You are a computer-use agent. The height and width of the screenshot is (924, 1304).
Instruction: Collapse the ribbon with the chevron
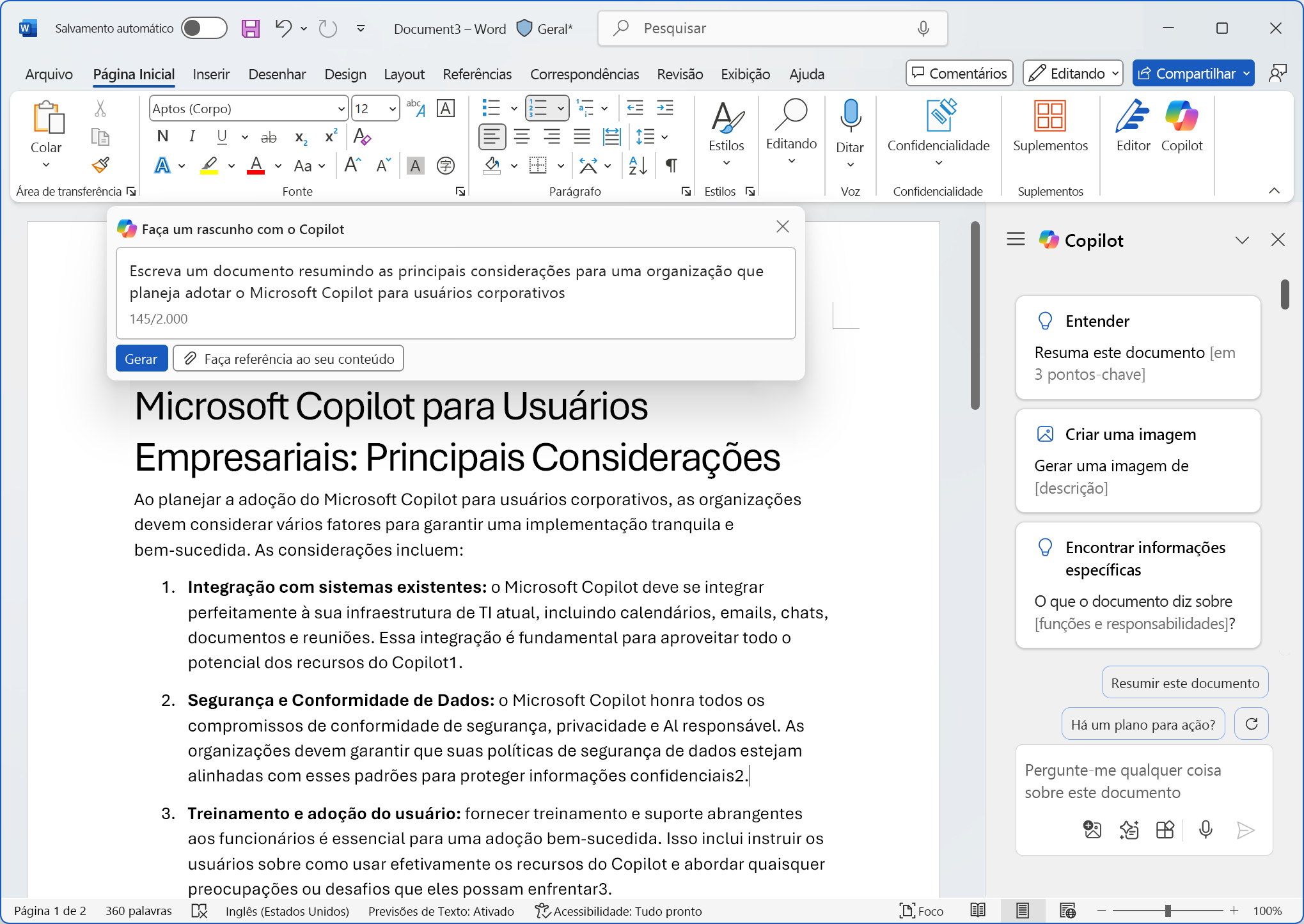coord(1274,191)
